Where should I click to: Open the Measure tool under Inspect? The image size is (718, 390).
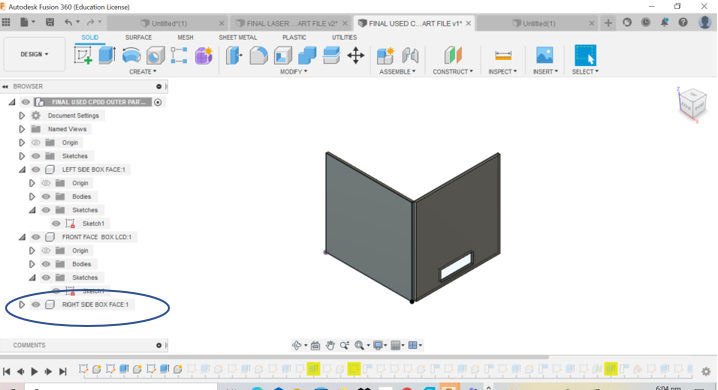(x=503, y=55)
